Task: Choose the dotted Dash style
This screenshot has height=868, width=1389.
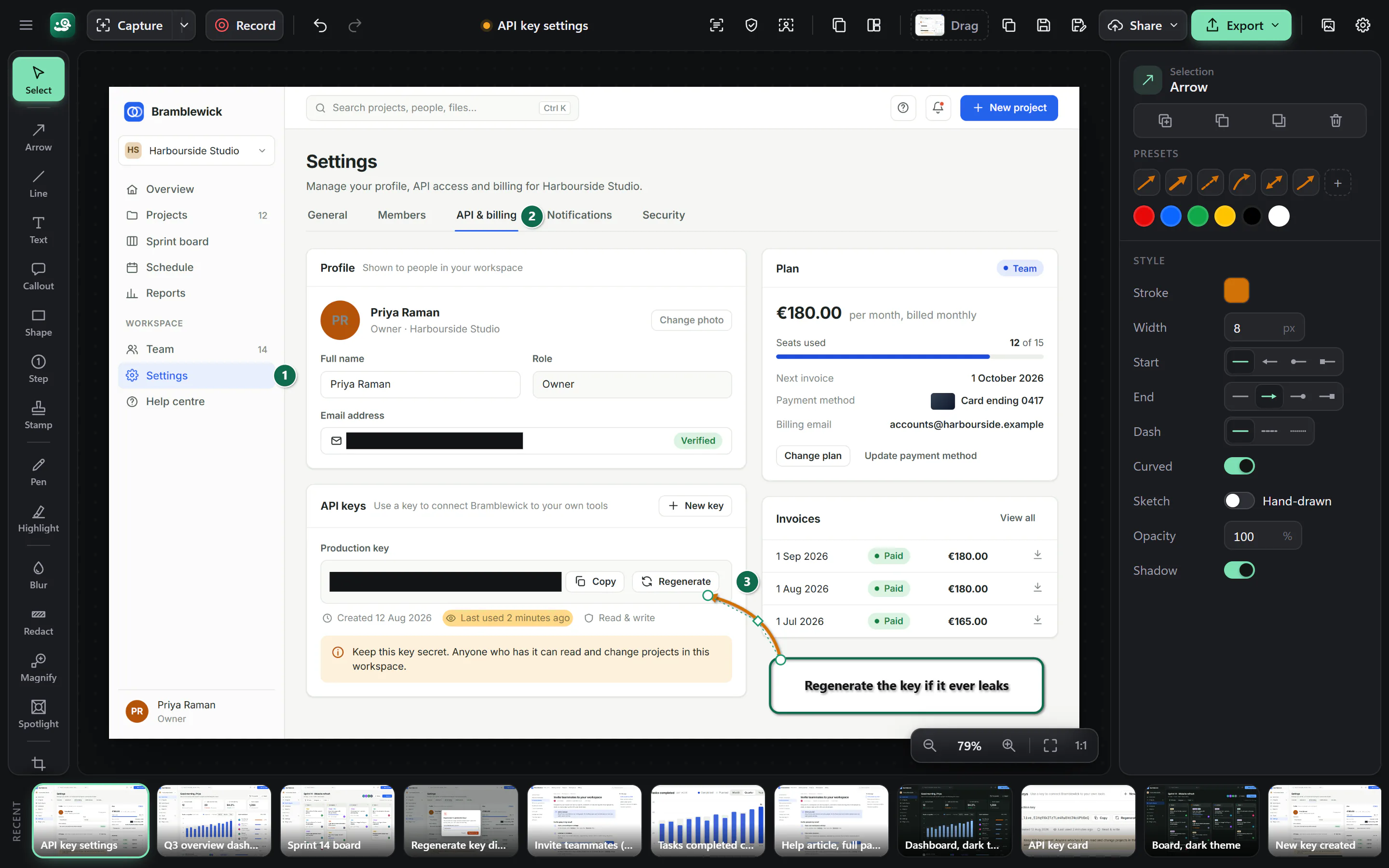Action: click(x=1298, y=431)
